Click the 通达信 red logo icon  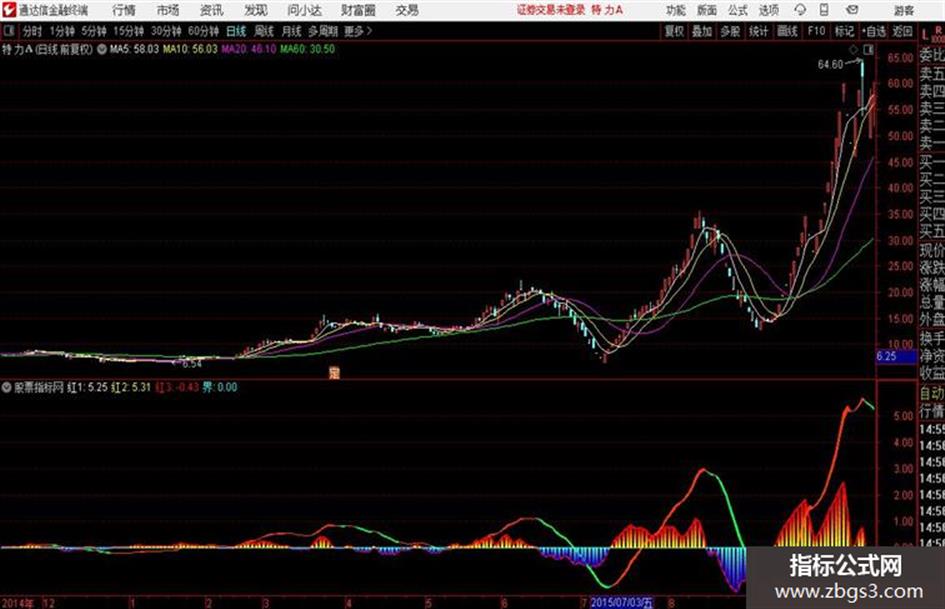[x=9, y=10]
